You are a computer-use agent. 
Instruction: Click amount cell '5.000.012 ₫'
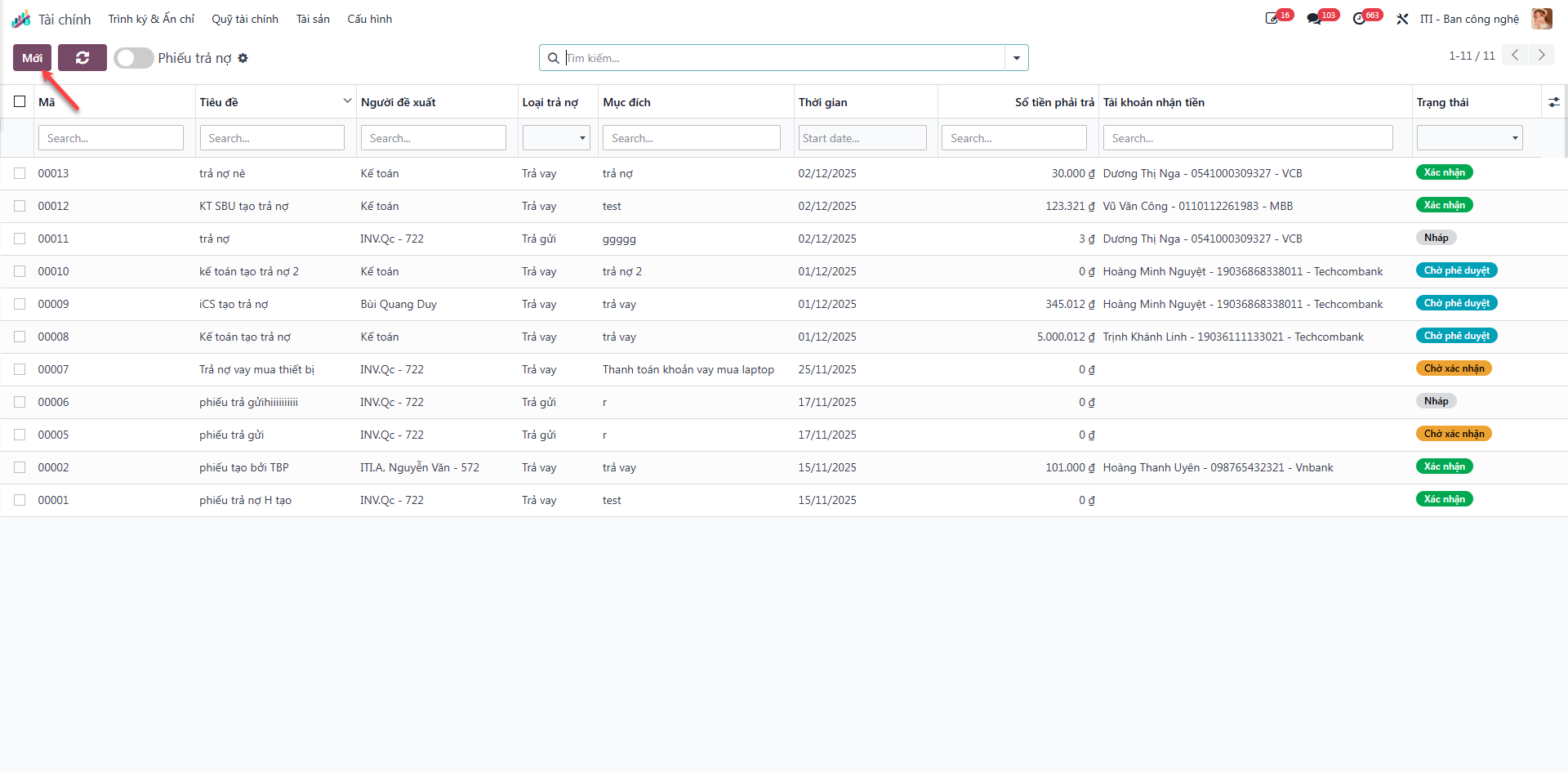(x=1066, y=337)
